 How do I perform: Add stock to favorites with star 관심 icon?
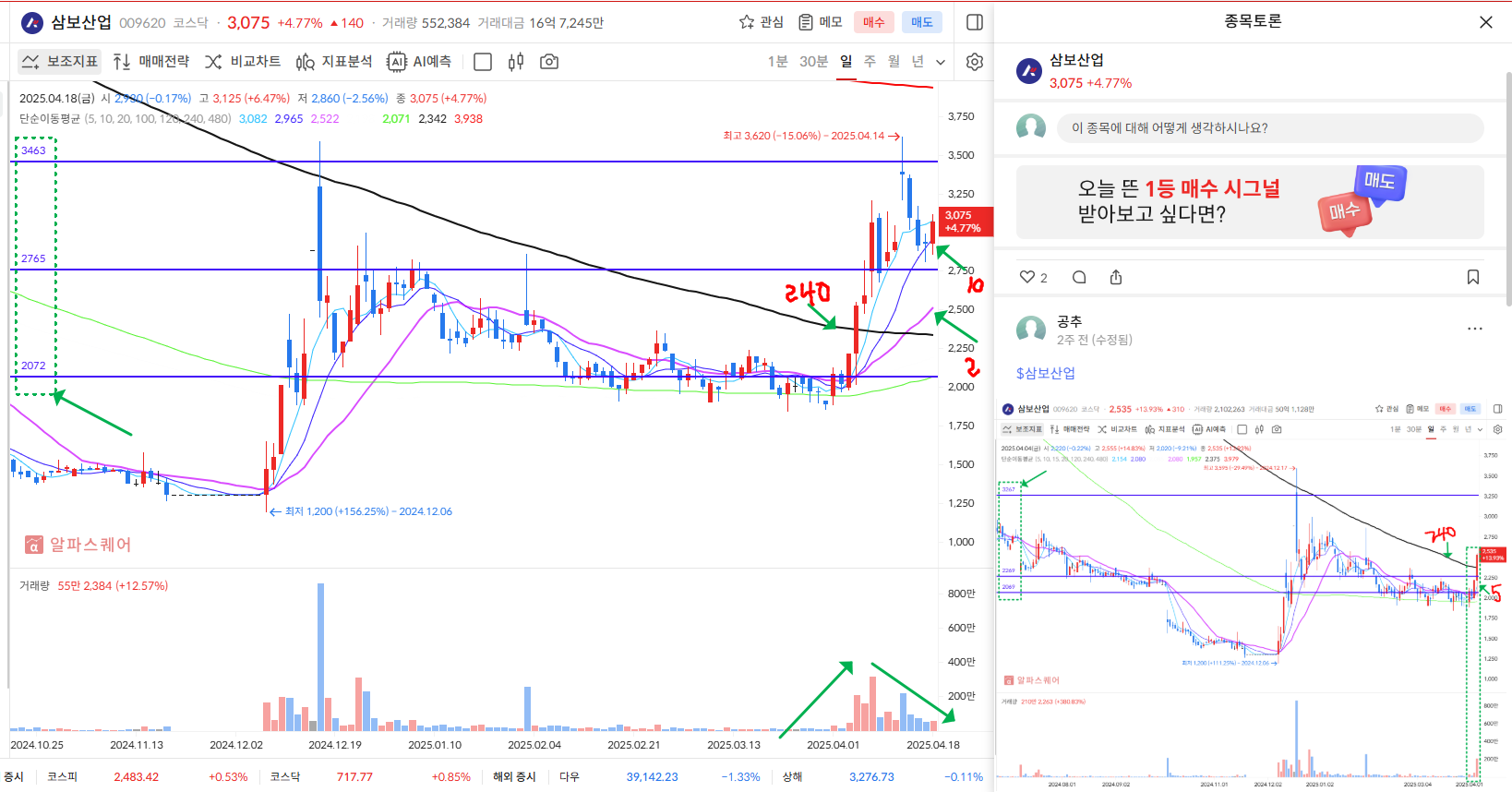[x=761, y=22]
